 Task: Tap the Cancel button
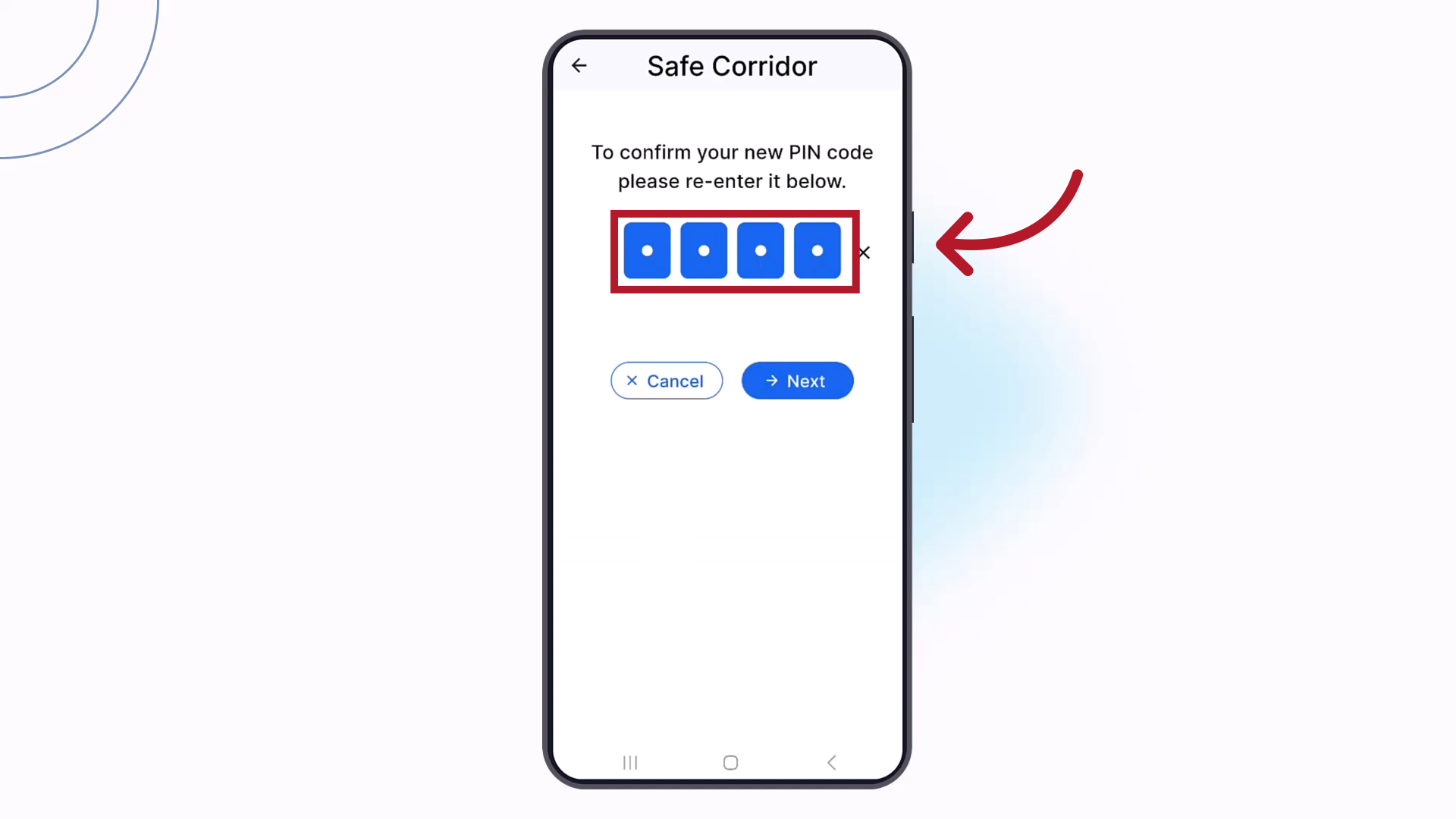pyautogui.click(x=666, y=380)
